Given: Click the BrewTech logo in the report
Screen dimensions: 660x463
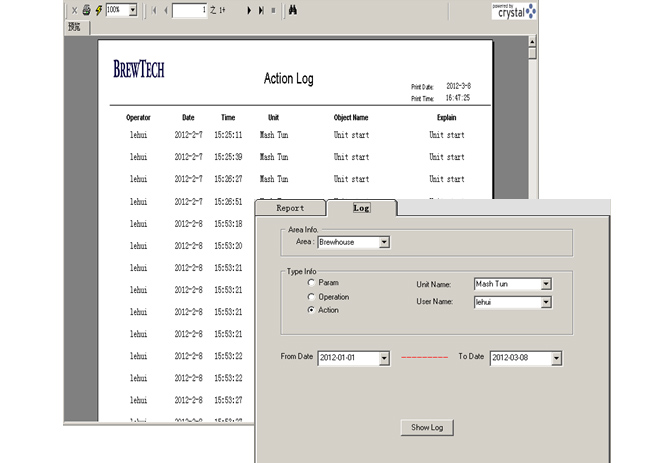Looking at the screenshot, I should click(139, 69).
